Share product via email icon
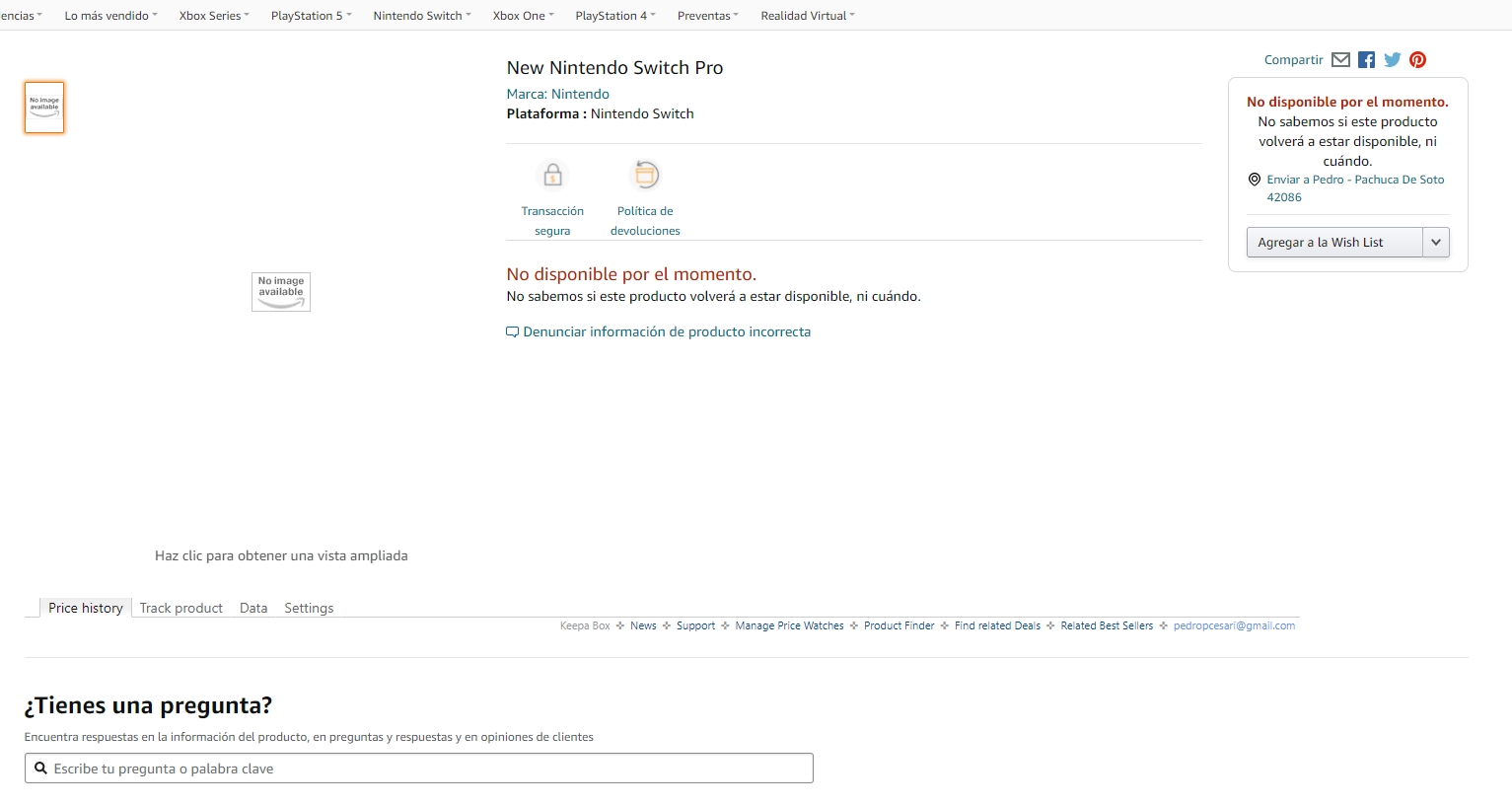Image resolution: width=1512 pixels, height=806 pixels. point(1340,60)
